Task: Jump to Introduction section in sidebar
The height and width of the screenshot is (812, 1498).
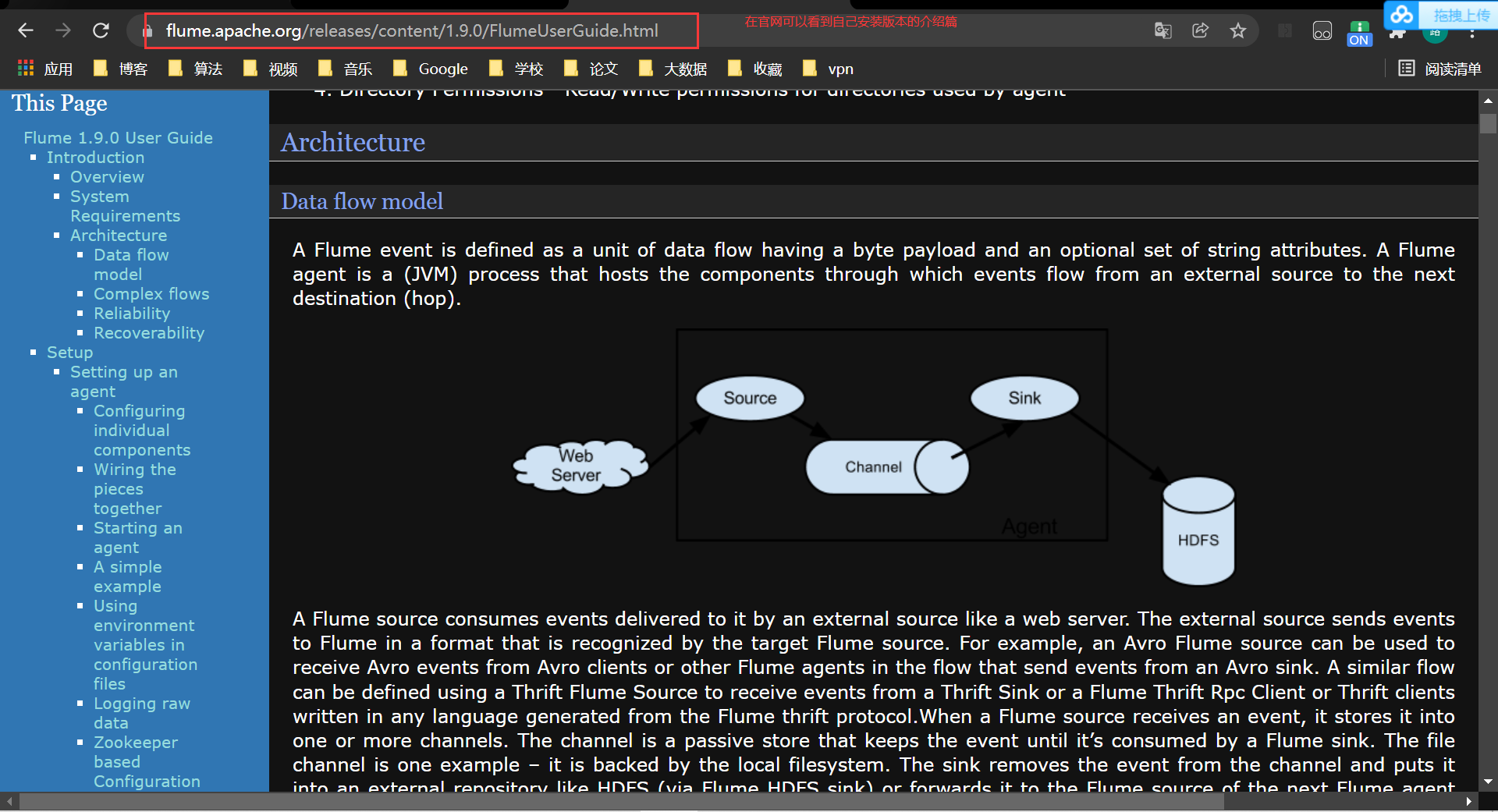Action: click(x=95, y=158)
